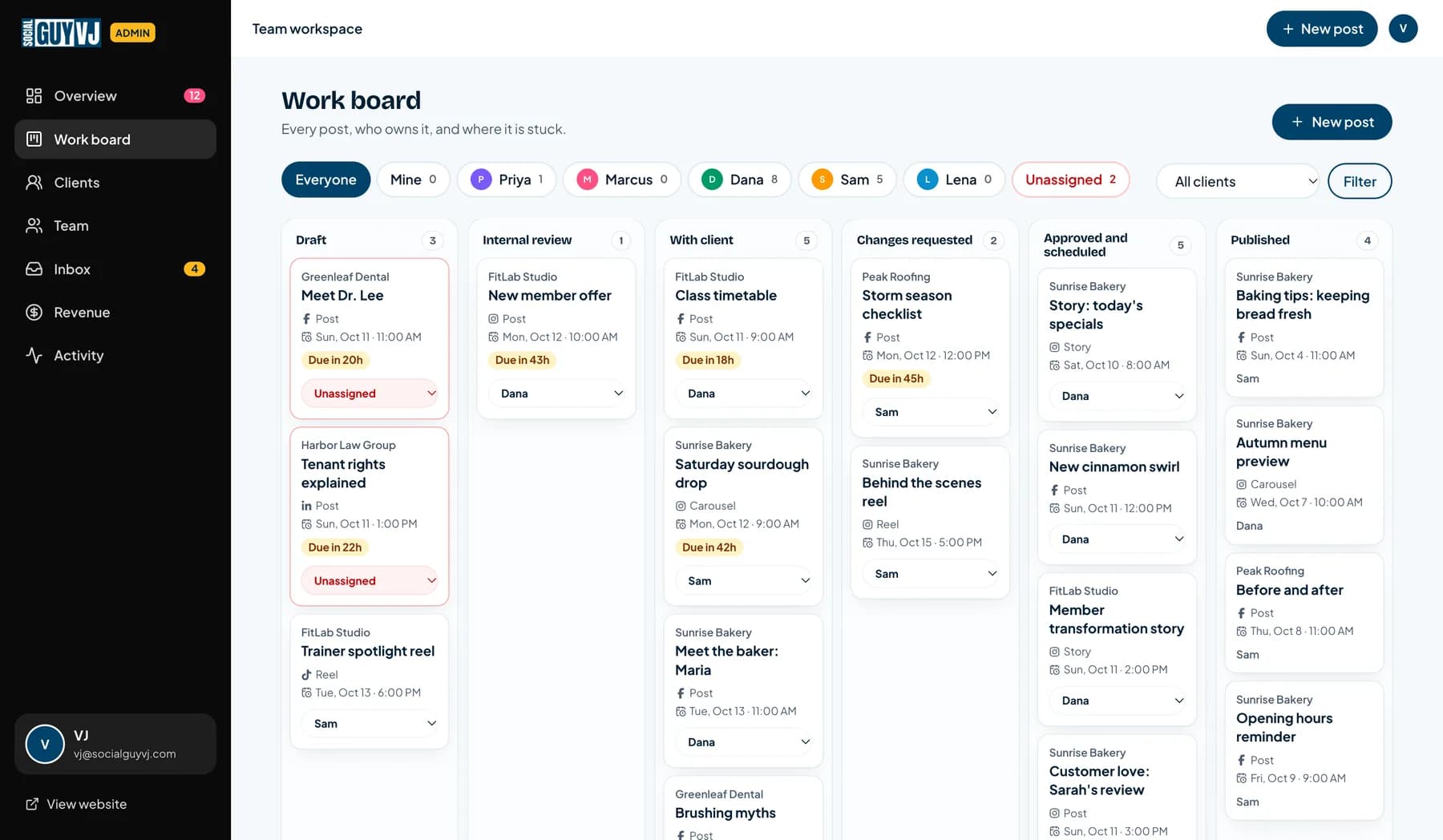This screenshot has width=1443, height=840.
Task: Click the Instagram icon on New member offer card
Action: pyautogui.click(x=493, y=319)
